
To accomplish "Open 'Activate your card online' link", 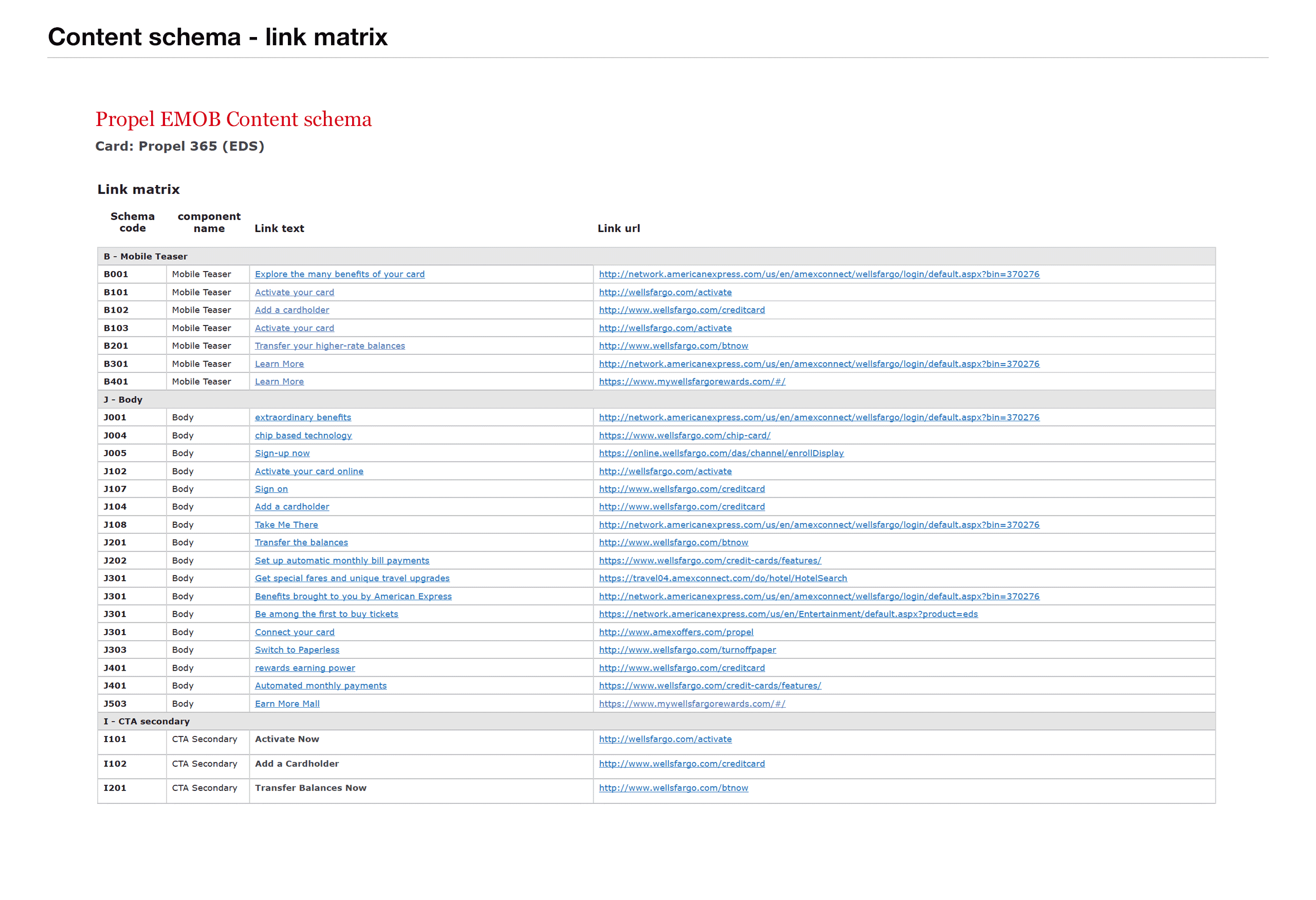I will [x=308, y=471].
